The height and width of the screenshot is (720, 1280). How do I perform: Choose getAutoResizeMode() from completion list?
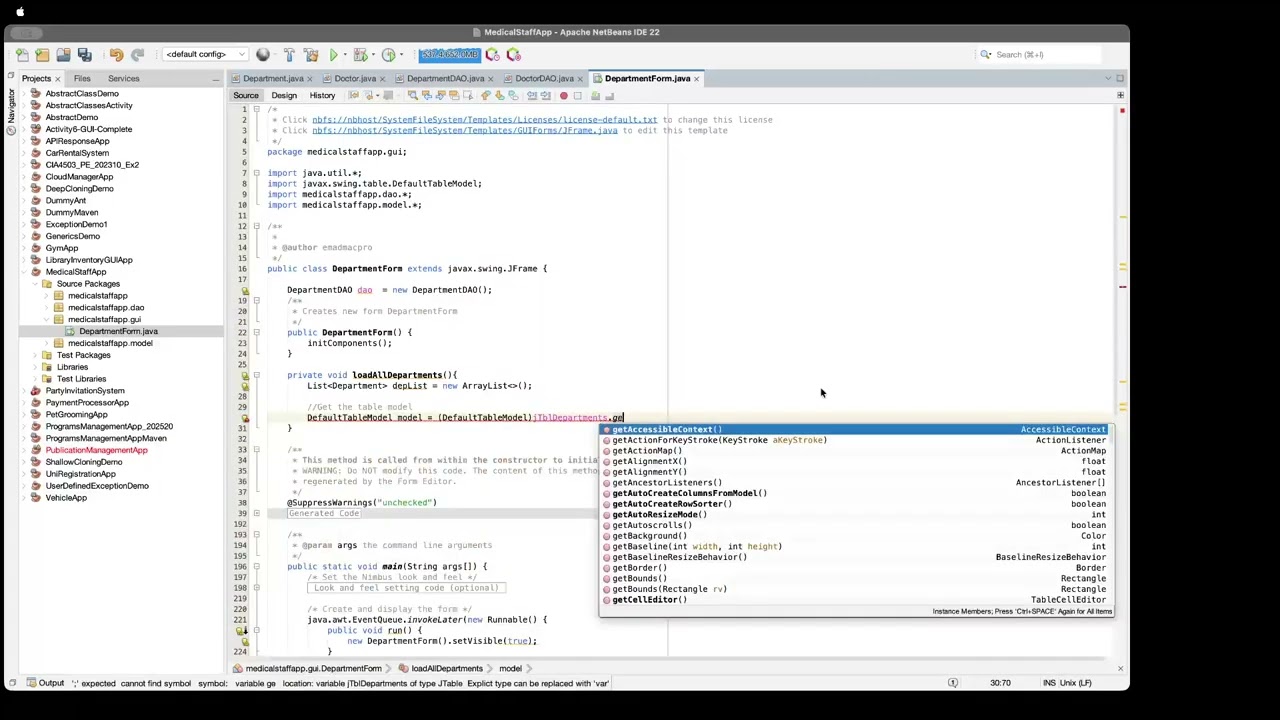pos(856,515)
